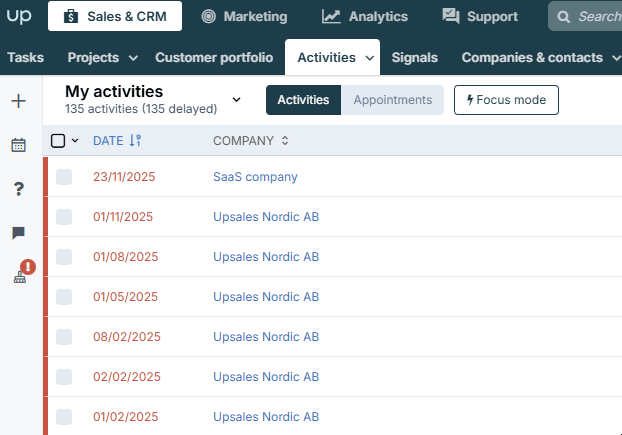The image size is (622, 435).
Task: Click the DATE sort order icon
Action: [x=135, y=140]
